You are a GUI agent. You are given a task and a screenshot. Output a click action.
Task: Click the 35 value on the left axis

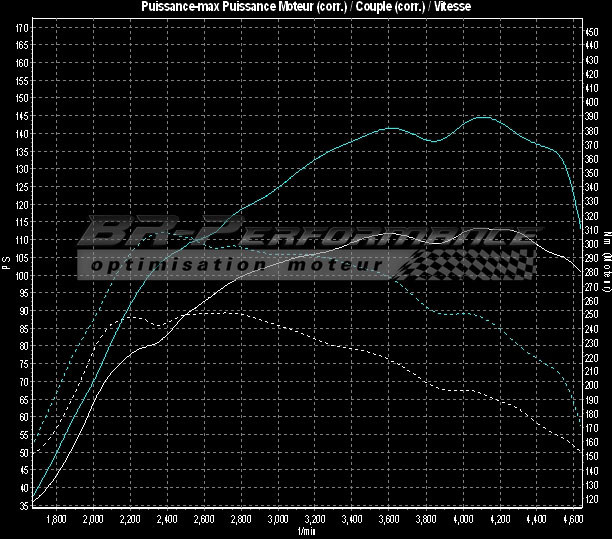(x=22, y=506)
